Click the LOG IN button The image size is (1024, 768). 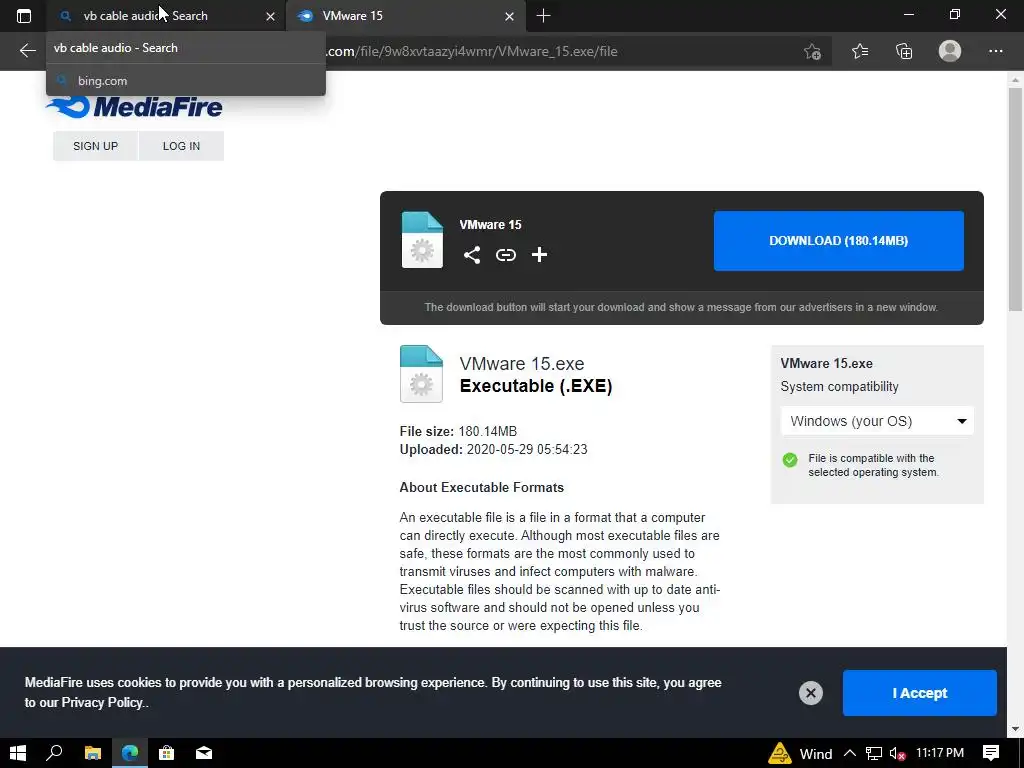(182, 146)
